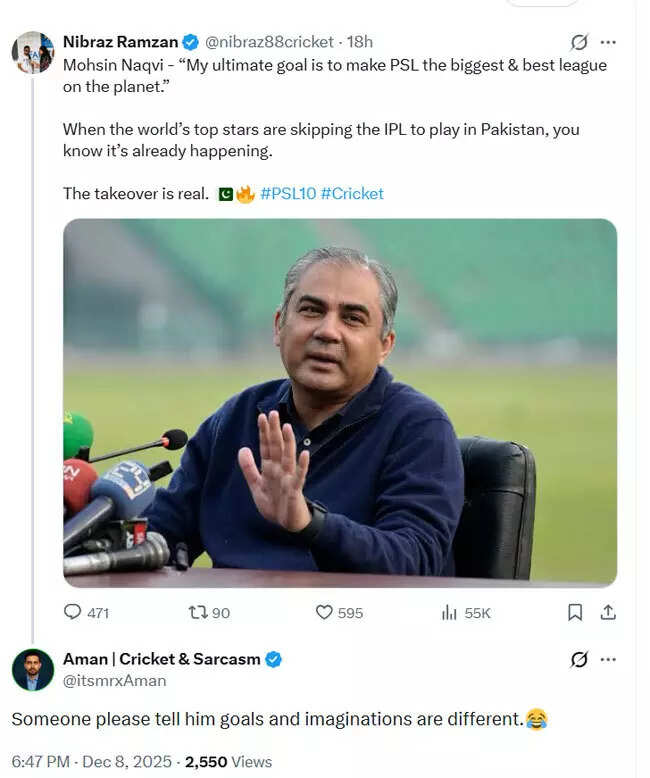650x778 pixels.
Task: Open Aman's profile avatar
Action: pyautogui.click(x=33, y=669)
